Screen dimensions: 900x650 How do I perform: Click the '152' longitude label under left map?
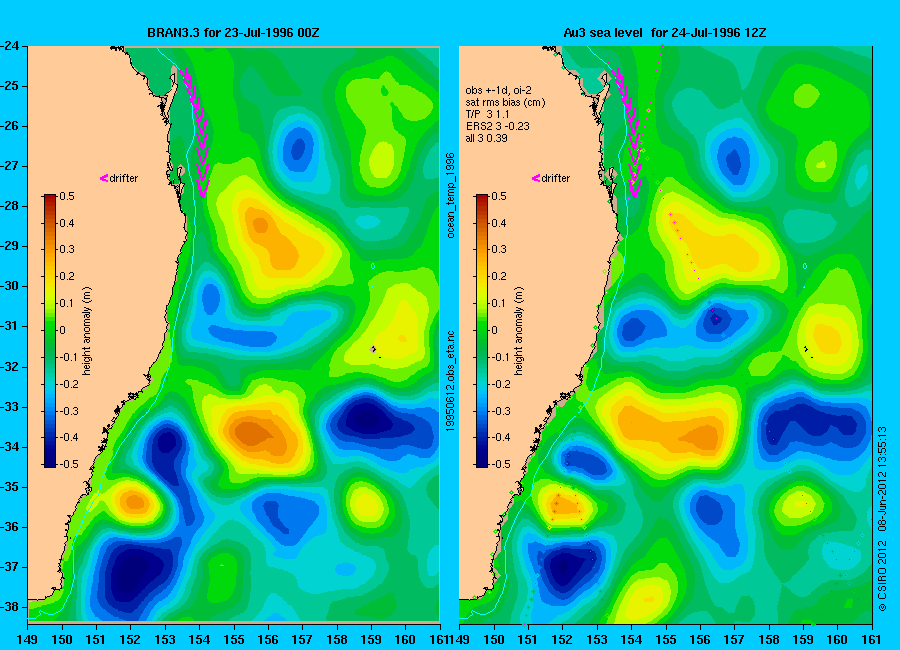(x=130, y=640)
